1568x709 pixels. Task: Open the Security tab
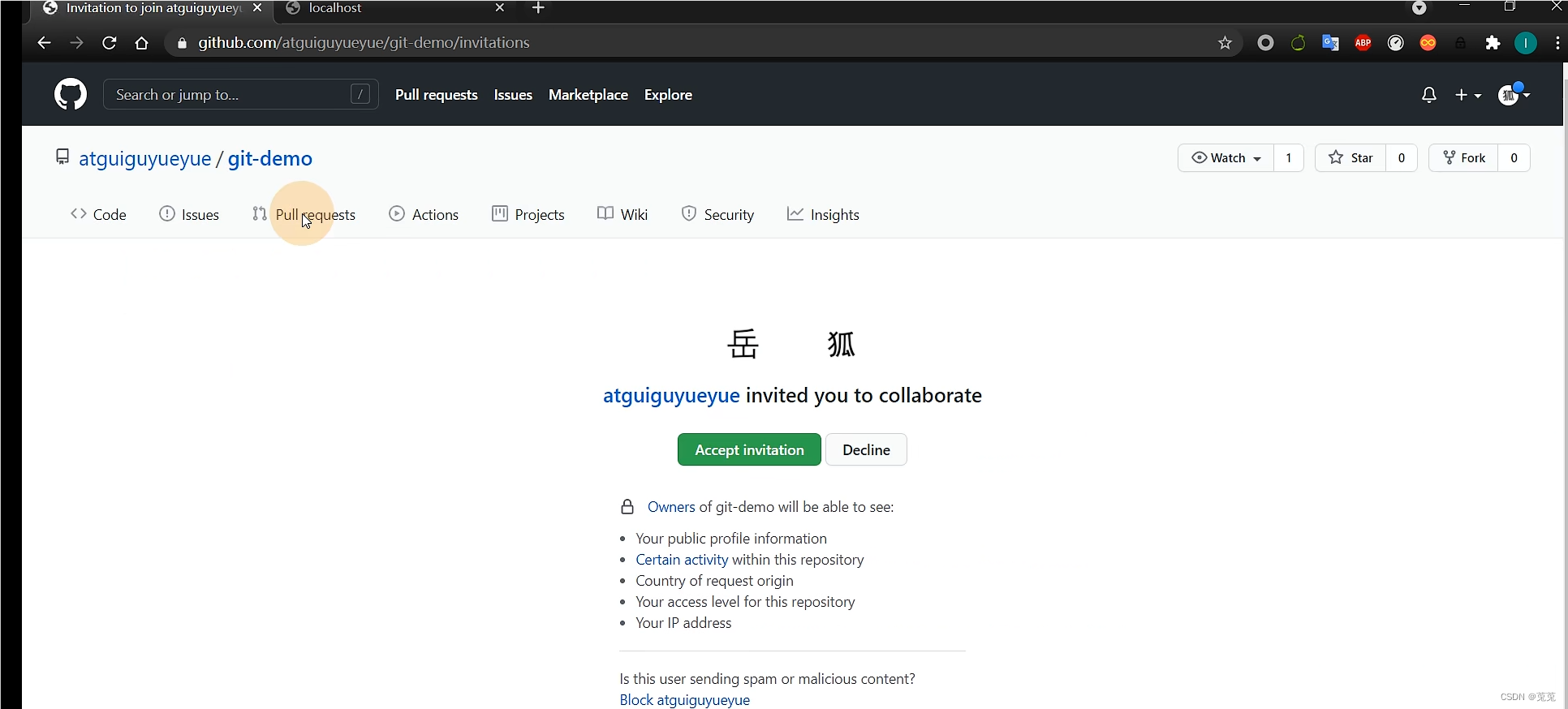point(718,214)
